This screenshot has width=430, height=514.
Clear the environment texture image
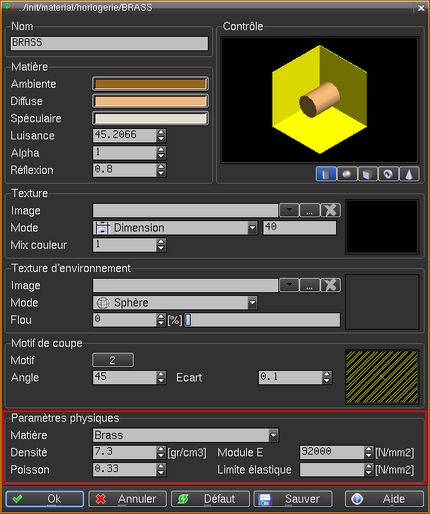click(x=330, y=285)
